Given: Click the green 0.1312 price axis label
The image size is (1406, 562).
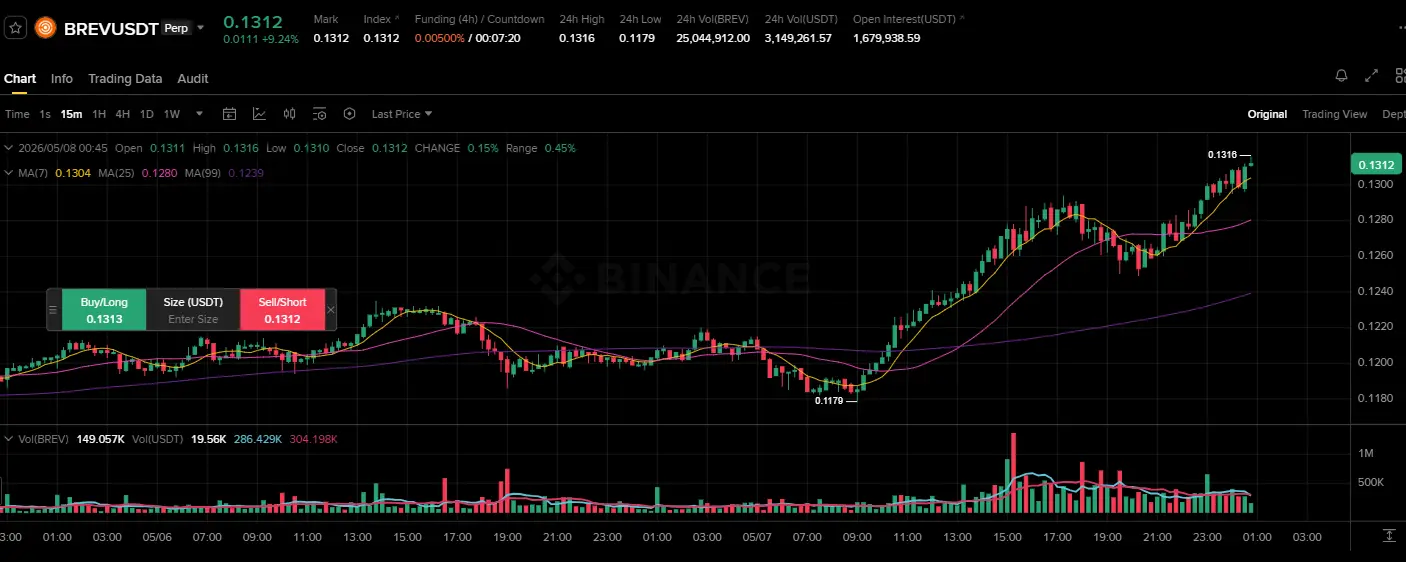Looking at the screenshot, I should pos(1376,164).
